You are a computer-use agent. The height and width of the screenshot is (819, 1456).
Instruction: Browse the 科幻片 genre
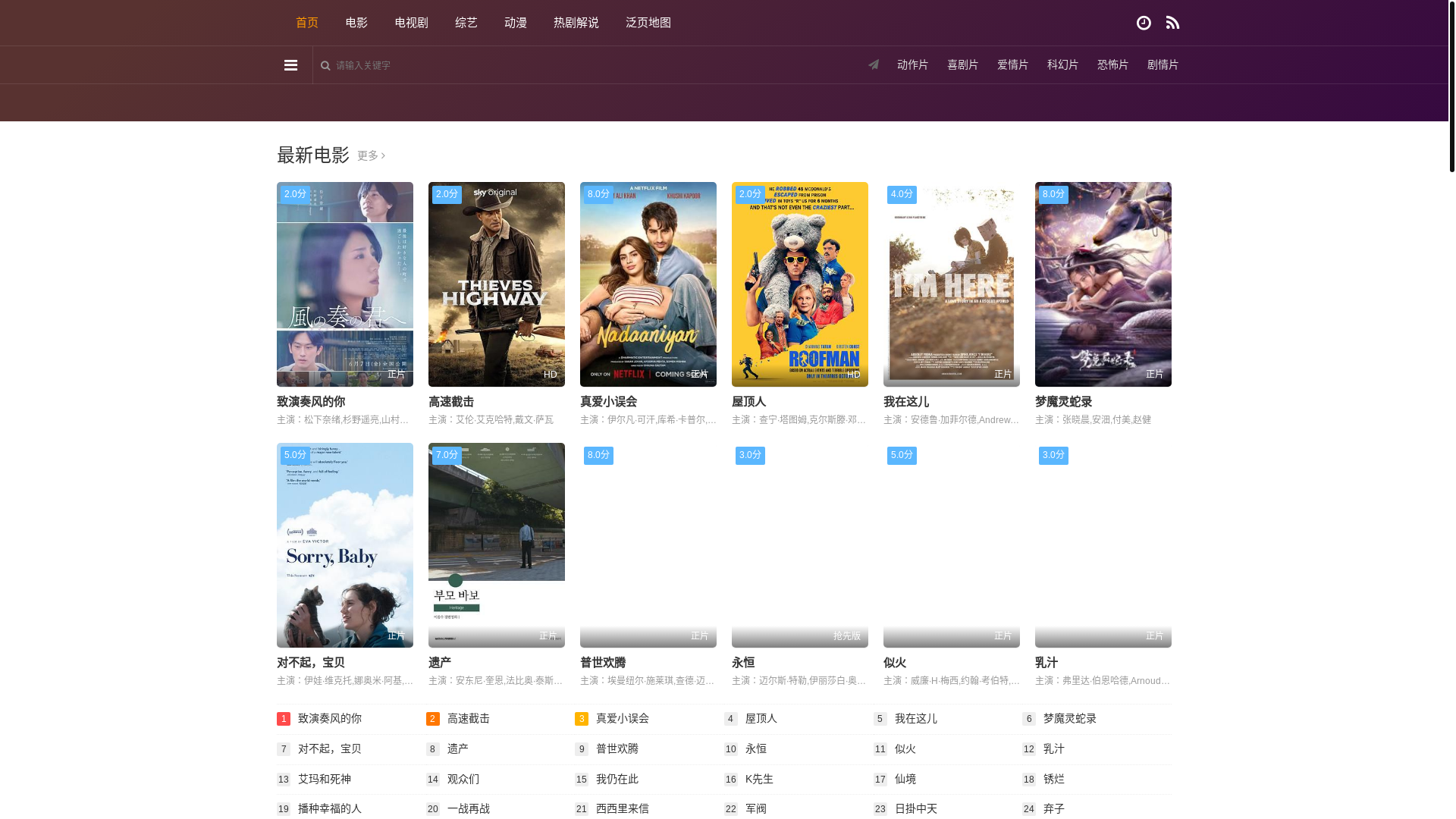1062,64
